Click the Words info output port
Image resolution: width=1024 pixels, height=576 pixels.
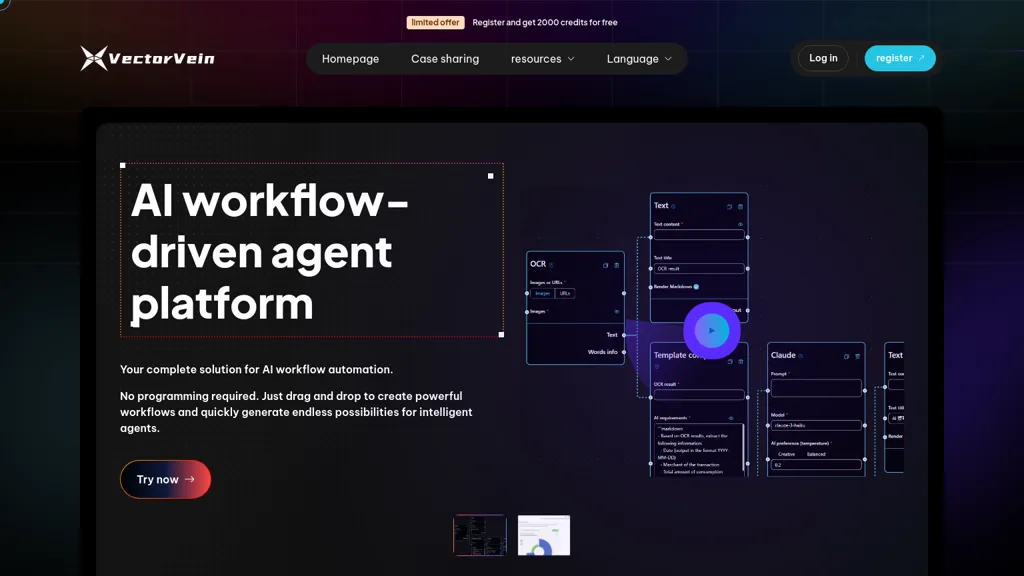[x=624, y=352]
